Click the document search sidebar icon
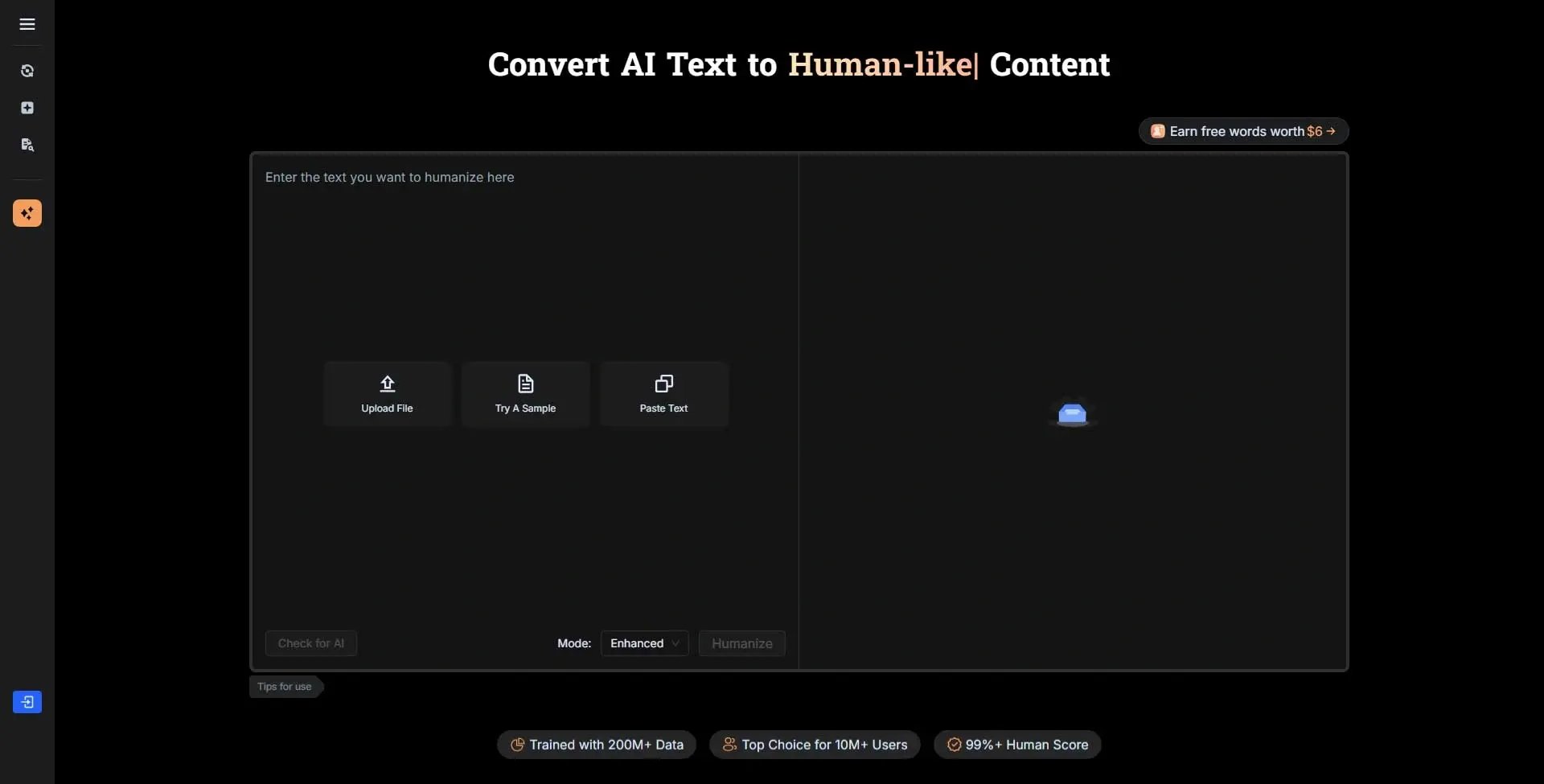 tap(27, 145)
